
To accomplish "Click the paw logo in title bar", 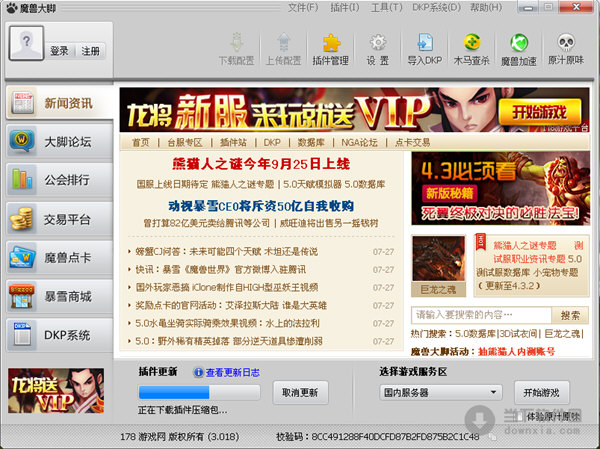I will point(12,8).
